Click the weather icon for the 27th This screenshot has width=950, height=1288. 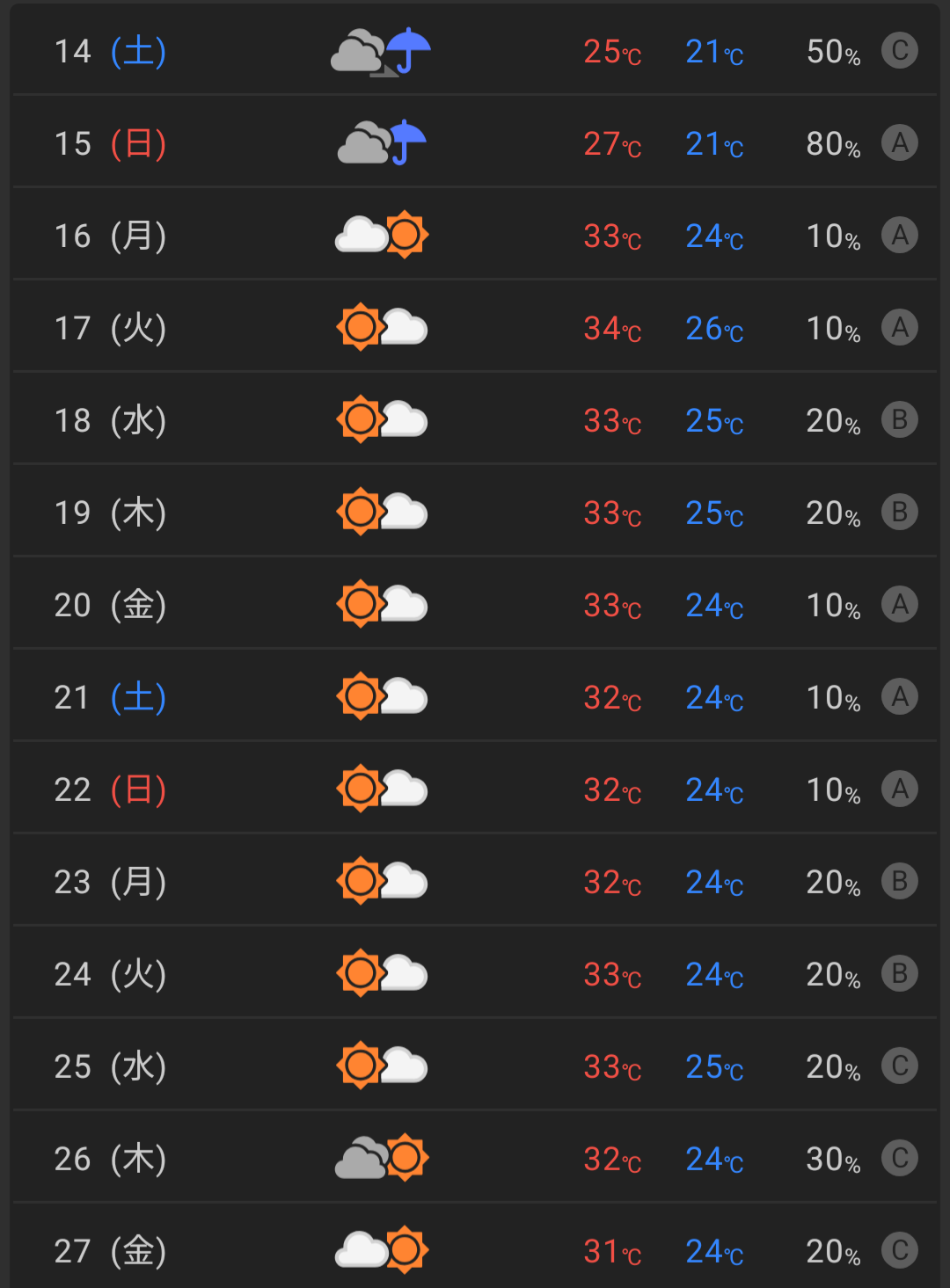[381, 1250]
